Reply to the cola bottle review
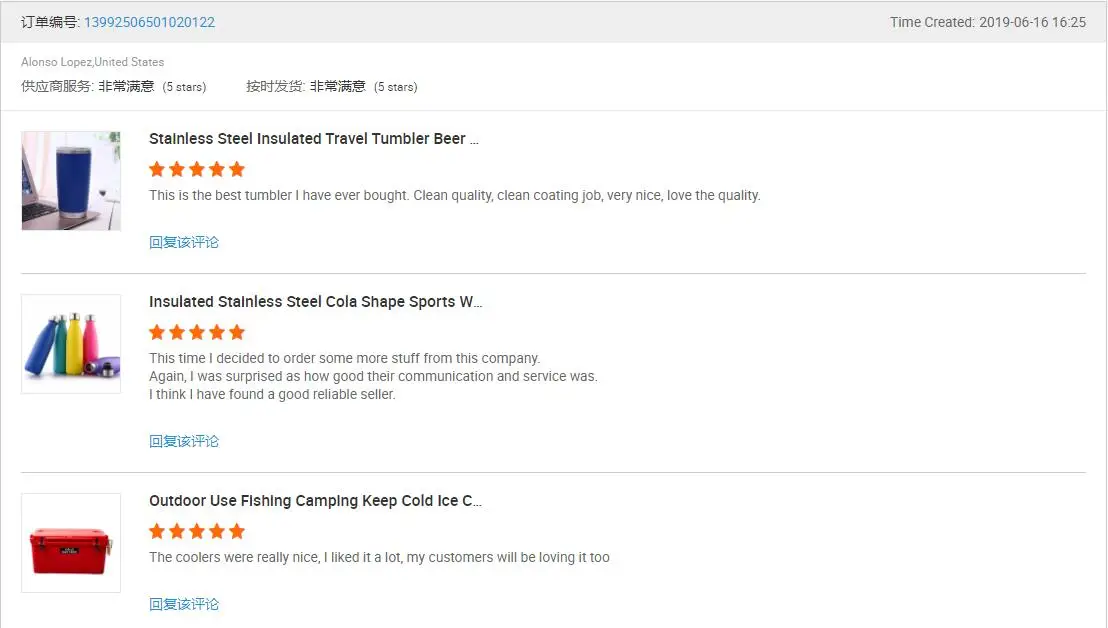This screenshot has height=628, width=1108. click(184, 441)
